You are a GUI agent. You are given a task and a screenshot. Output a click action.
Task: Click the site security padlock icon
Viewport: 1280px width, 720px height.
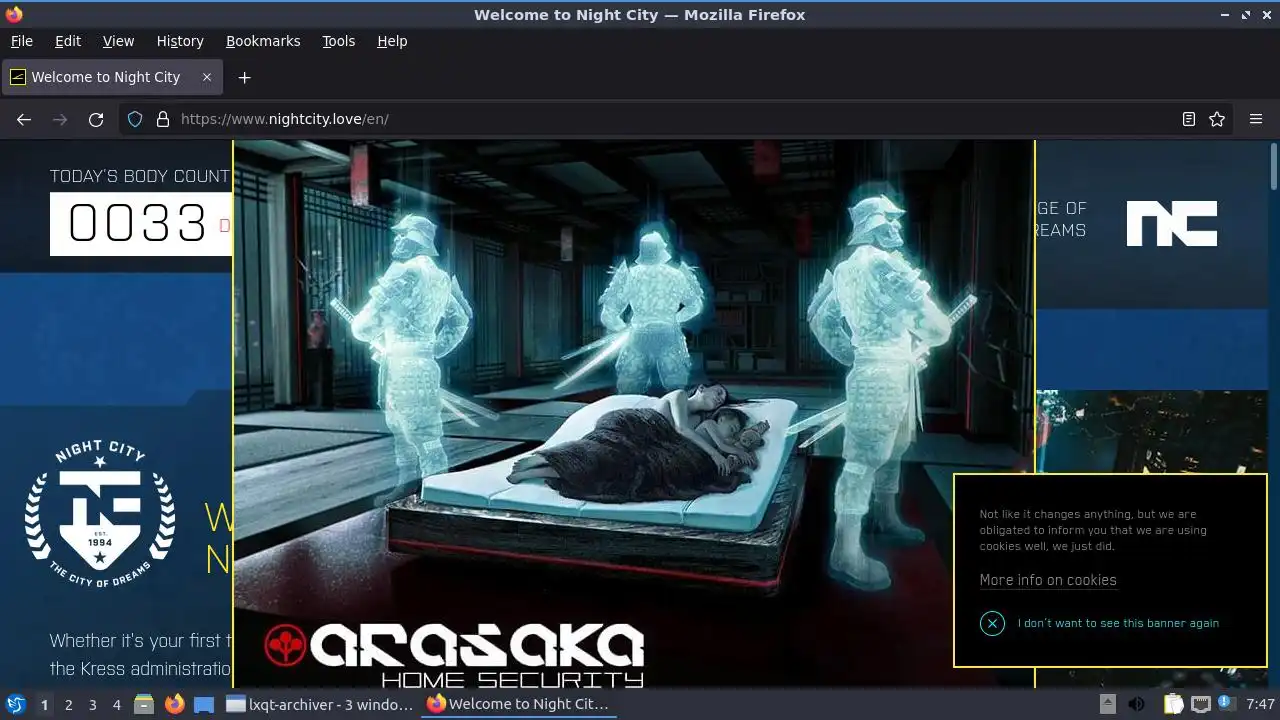[x=163, y=119]
